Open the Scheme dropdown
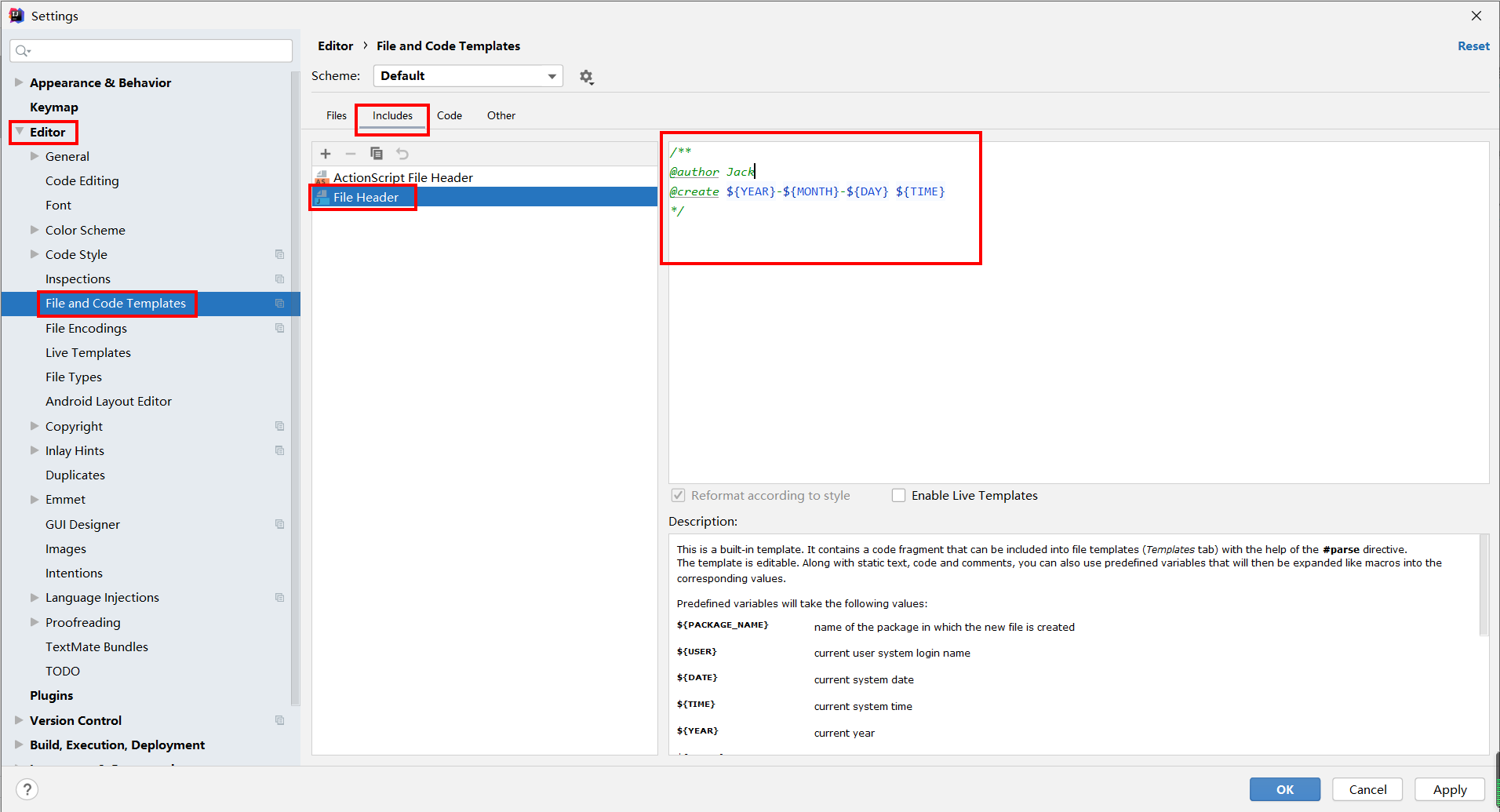The width and height of the screenshot is (1500, 812). (x=468, y=76)
